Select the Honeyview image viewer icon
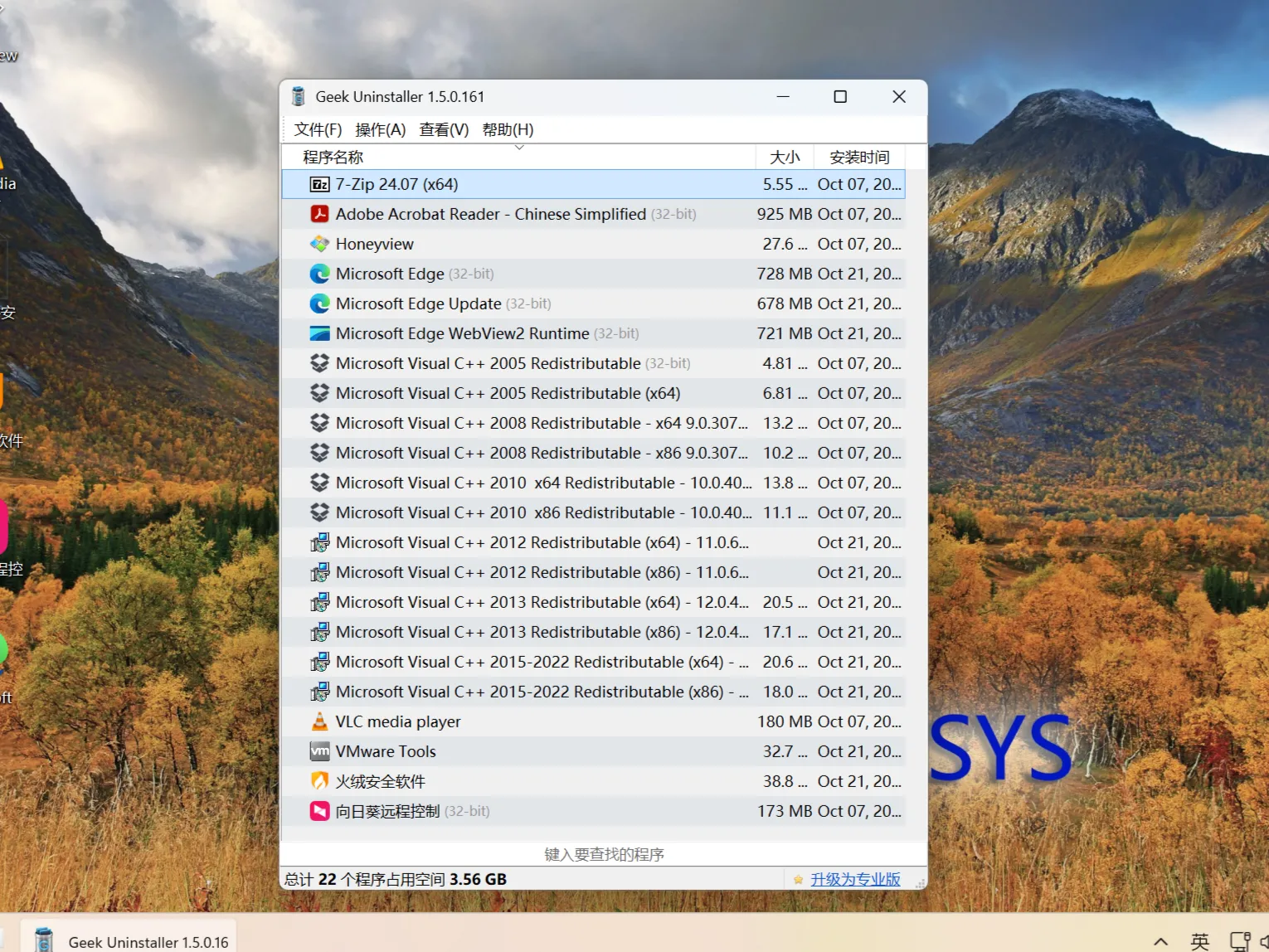This screenshot has width=1269, height=952. pyautogui.click(x=319, y=244)
